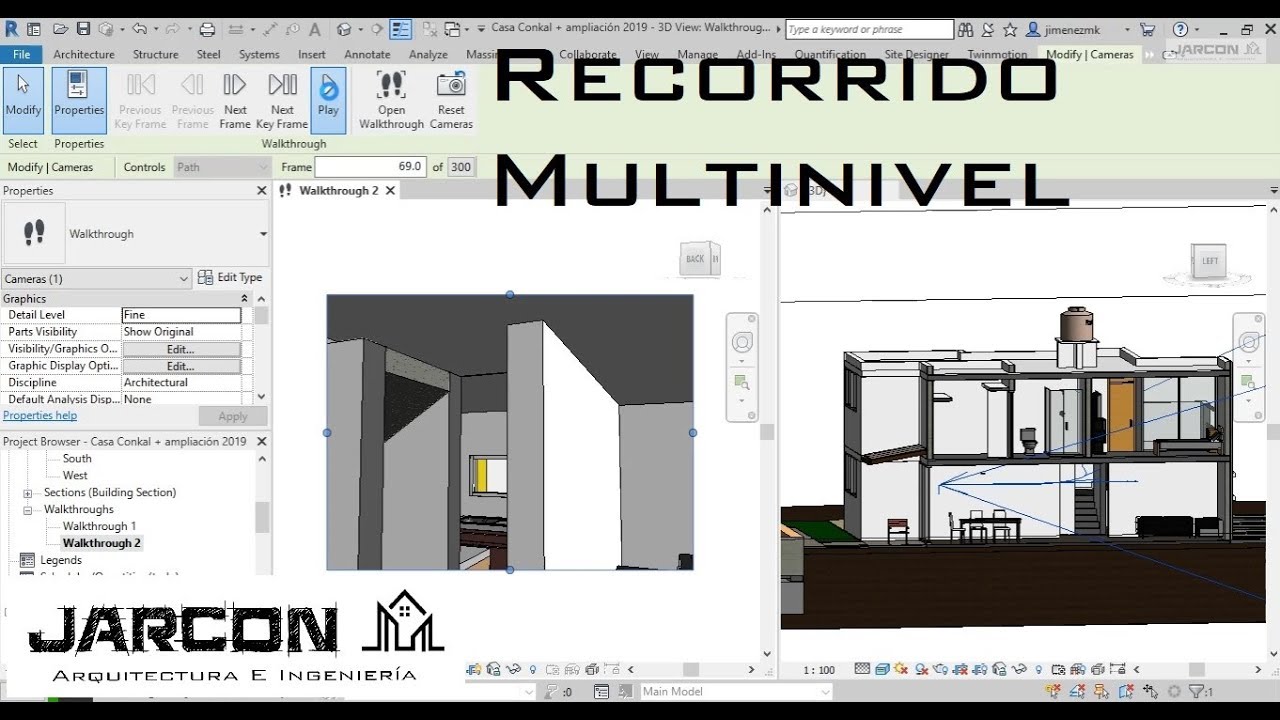Click Open Walkthrough footsteps icon
1280x720 pixels.
click(x=392, y=100)
